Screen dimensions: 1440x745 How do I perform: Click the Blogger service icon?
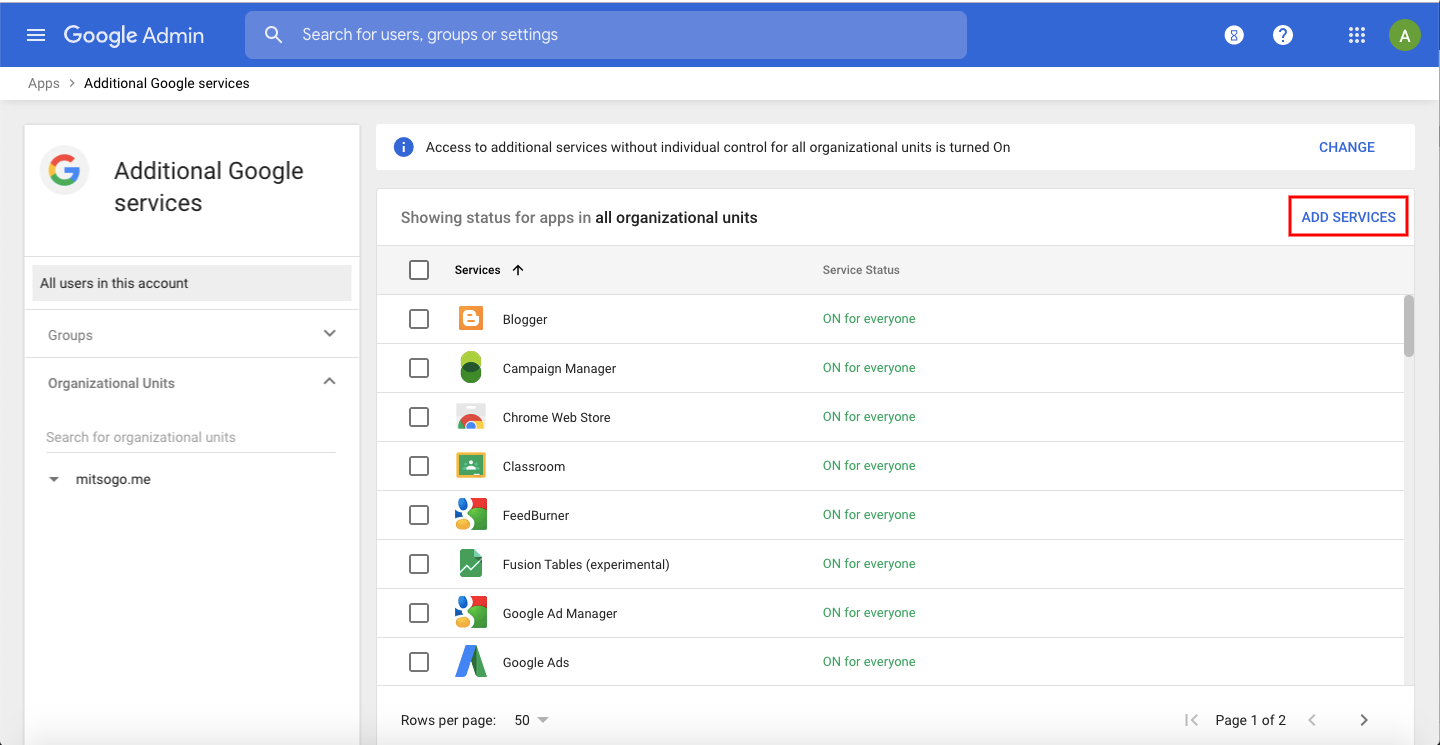click(x=471, y=319)
